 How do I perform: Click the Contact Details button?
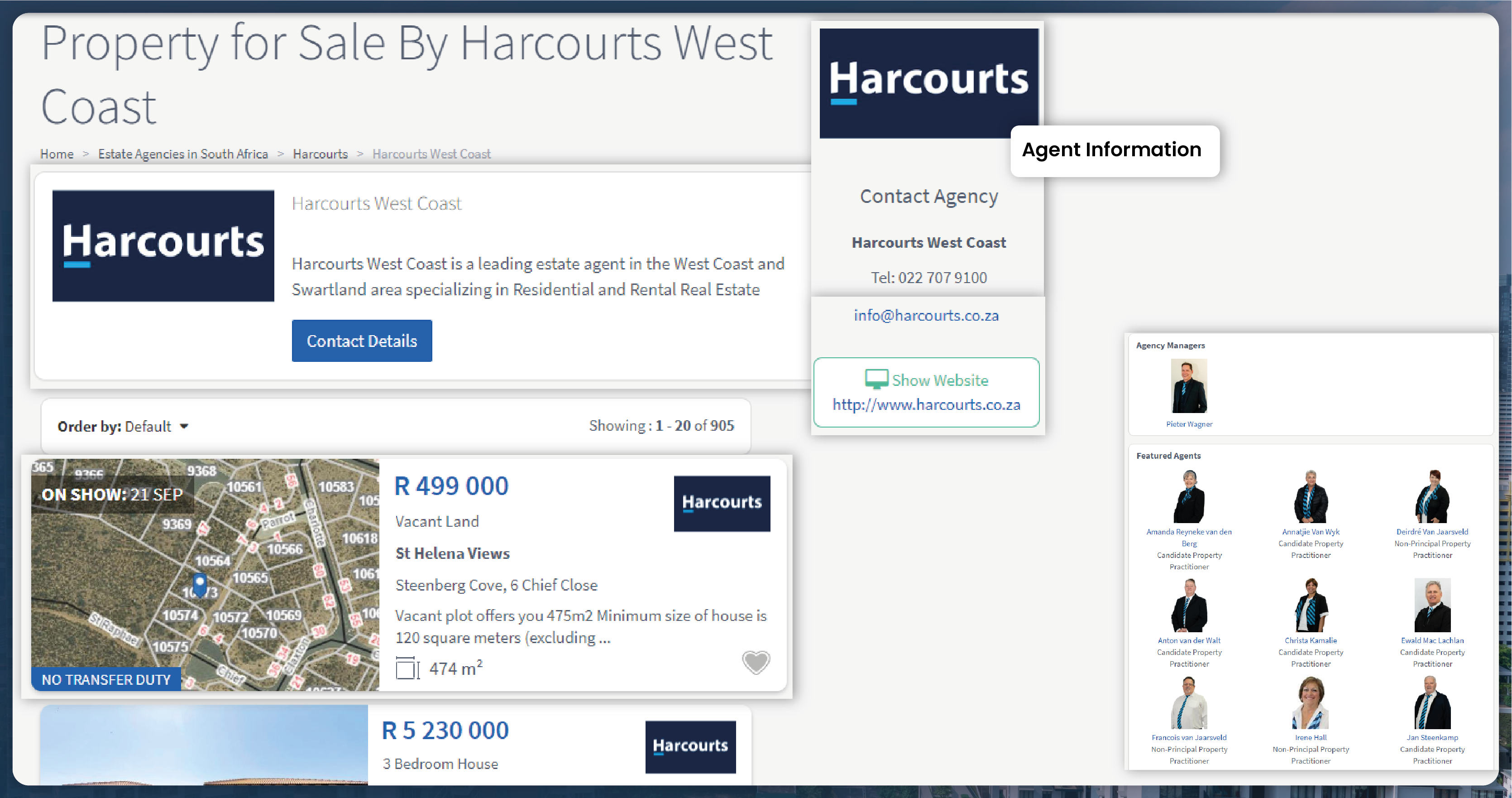pos(362,341)
